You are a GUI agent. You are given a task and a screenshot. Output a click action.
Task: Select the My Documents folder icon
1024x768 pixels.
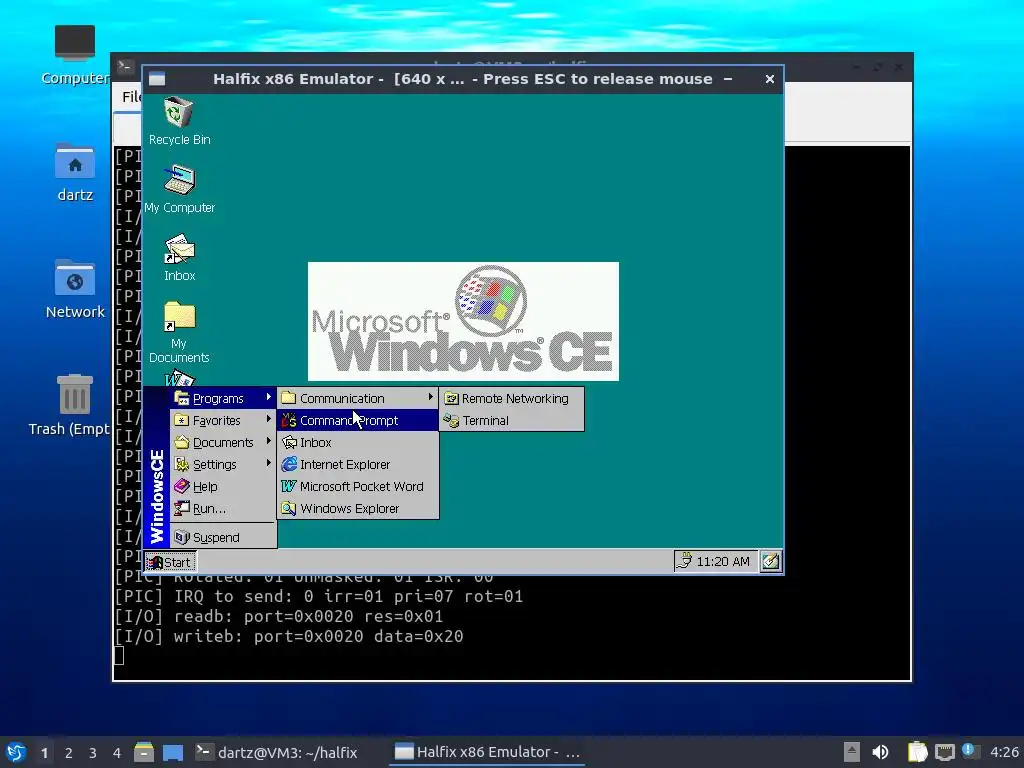click(x=179, y=332)
